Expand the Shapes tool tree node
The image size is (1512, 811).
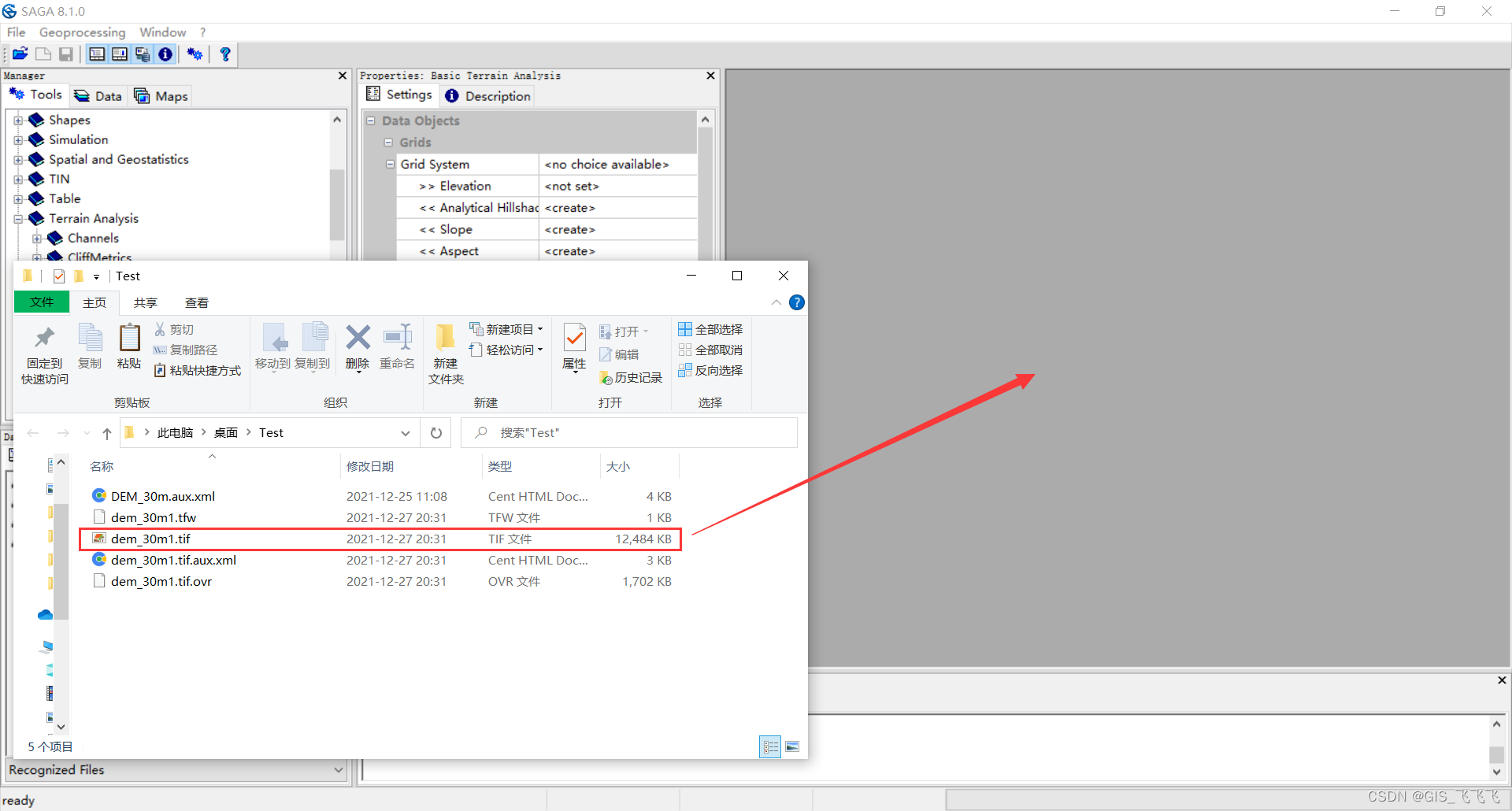(18, 120)
